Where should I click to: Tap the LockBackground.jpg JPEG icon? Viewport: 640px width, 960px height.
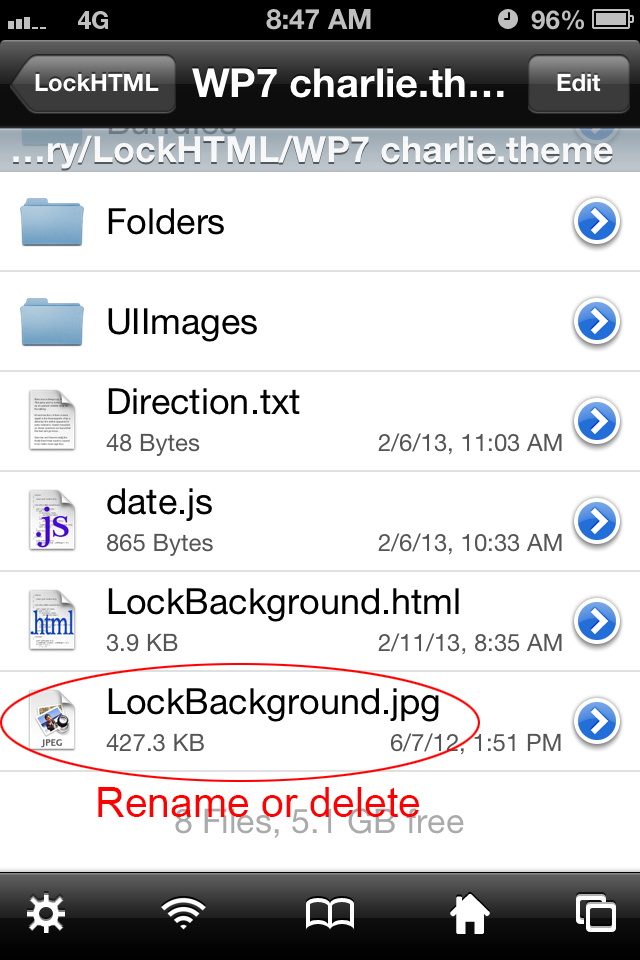point(50,721)
